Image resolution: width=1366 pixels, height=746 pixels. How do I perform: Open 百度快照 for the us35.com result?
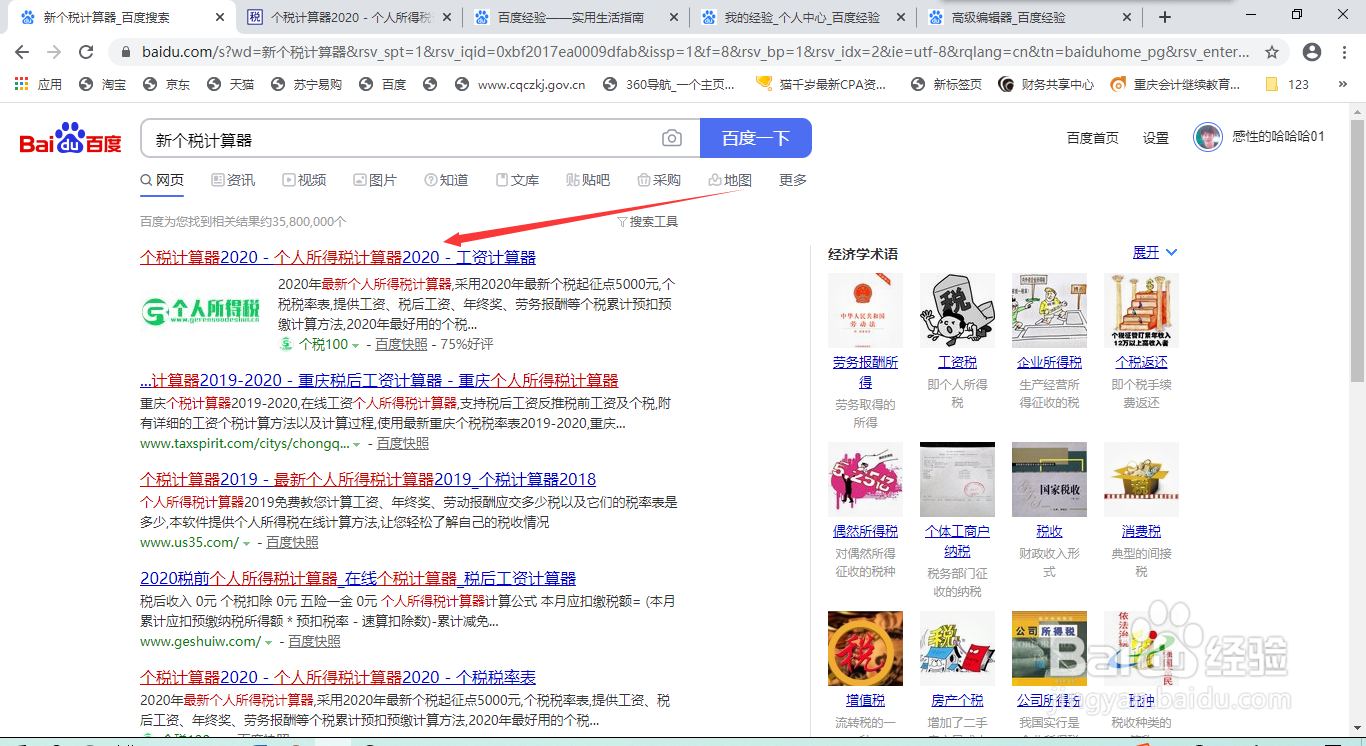click(x=292, y=542)
